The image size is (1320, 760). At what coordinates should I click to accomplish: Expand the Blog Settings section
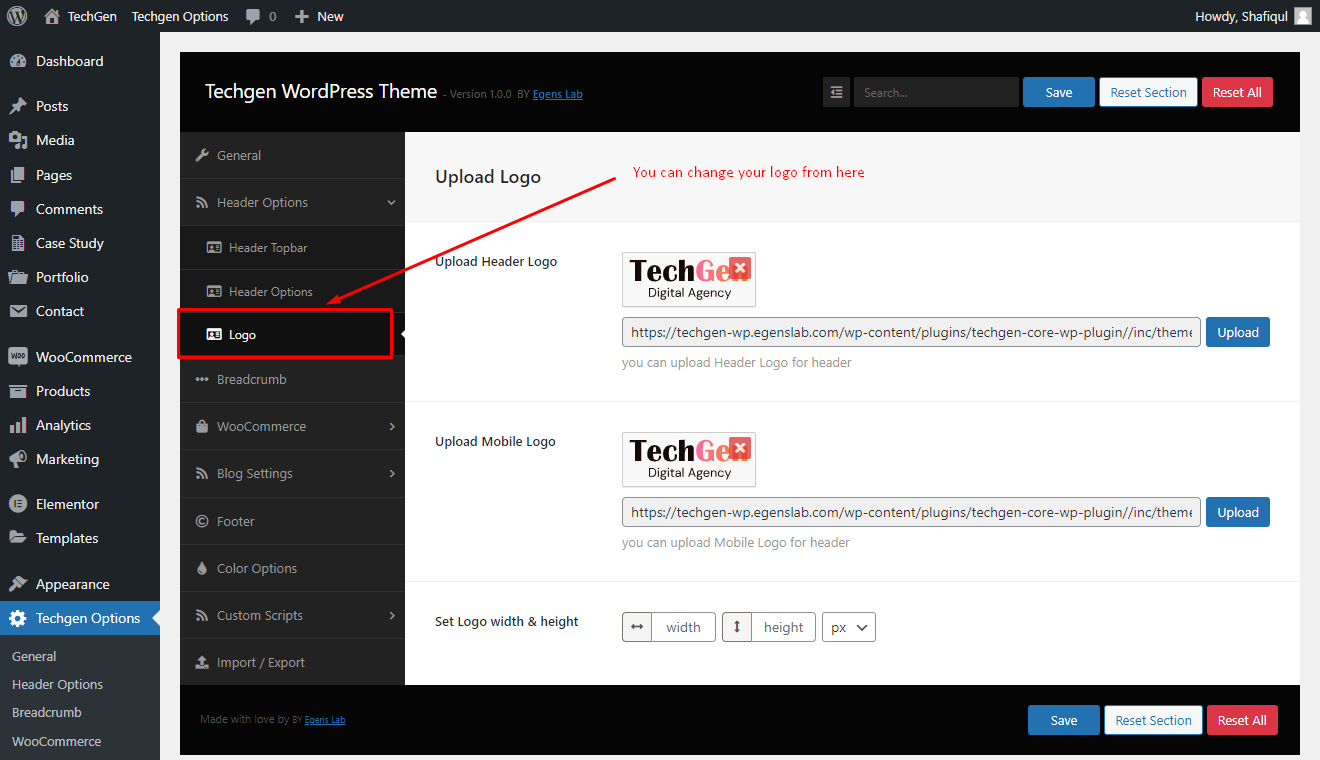292,473
